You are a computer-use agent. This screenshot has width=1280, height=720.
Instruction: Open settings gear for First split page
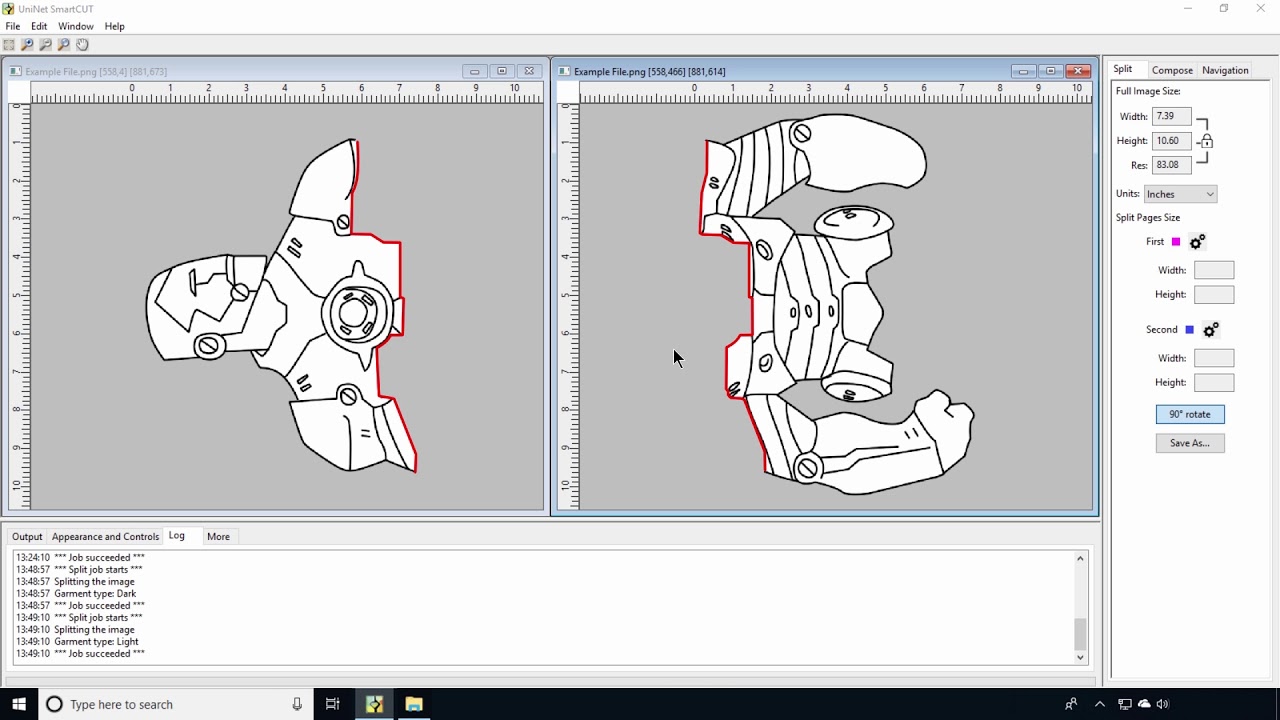[1197, 242]
